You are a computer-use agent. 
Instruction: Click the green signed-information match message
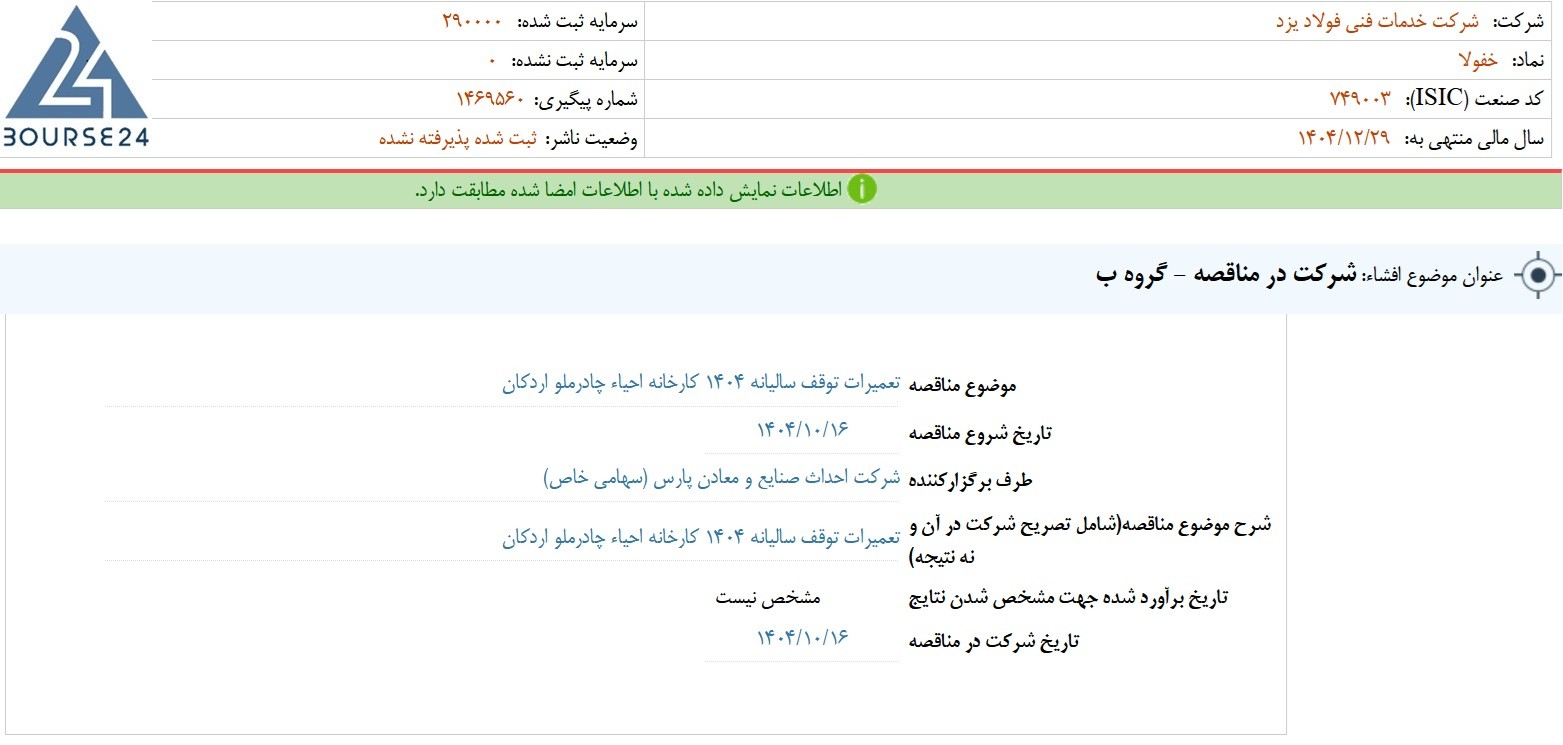(629, 189)
